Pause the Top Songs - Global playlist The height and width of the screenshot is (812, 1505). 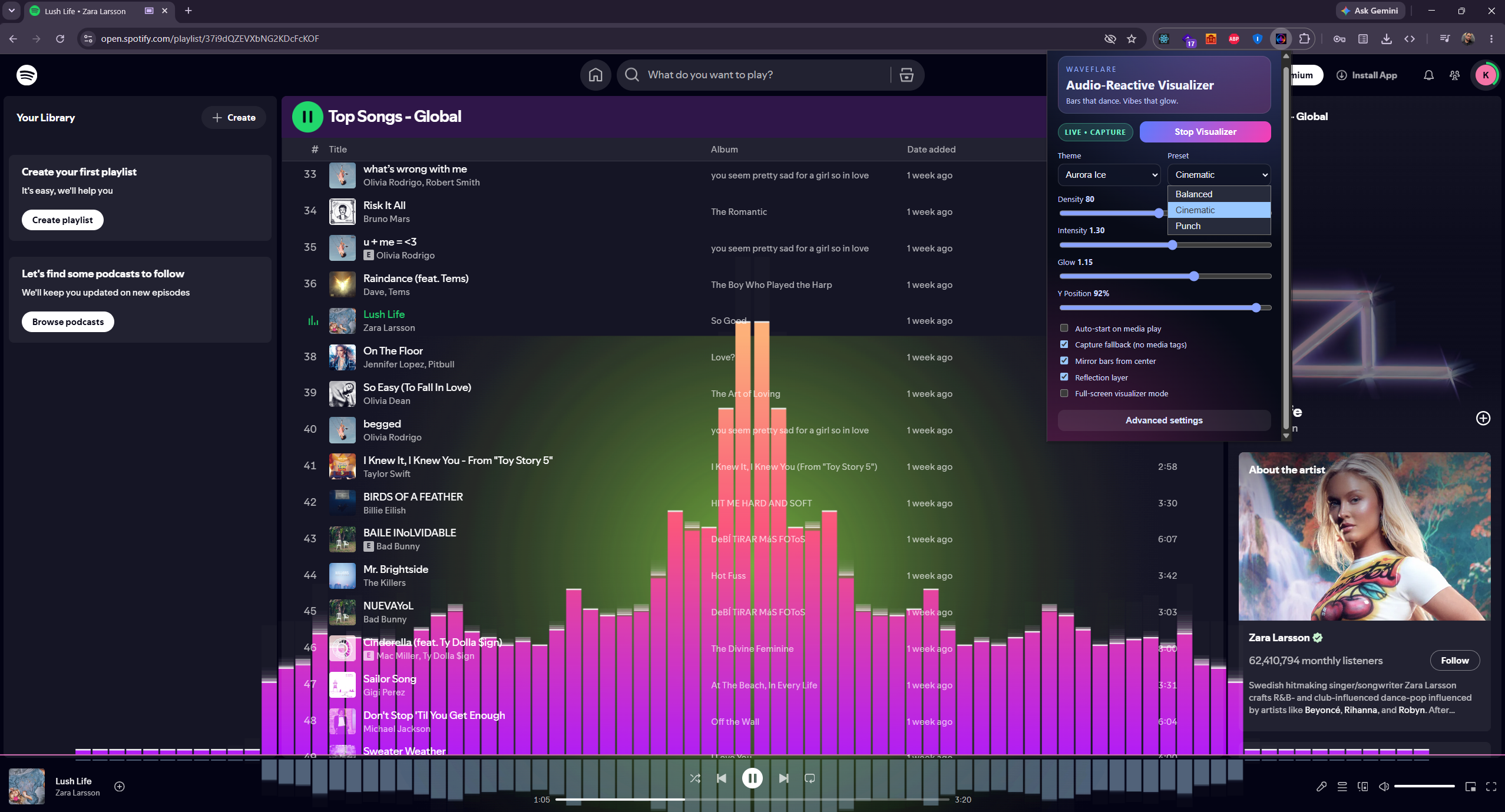[307, 117]
